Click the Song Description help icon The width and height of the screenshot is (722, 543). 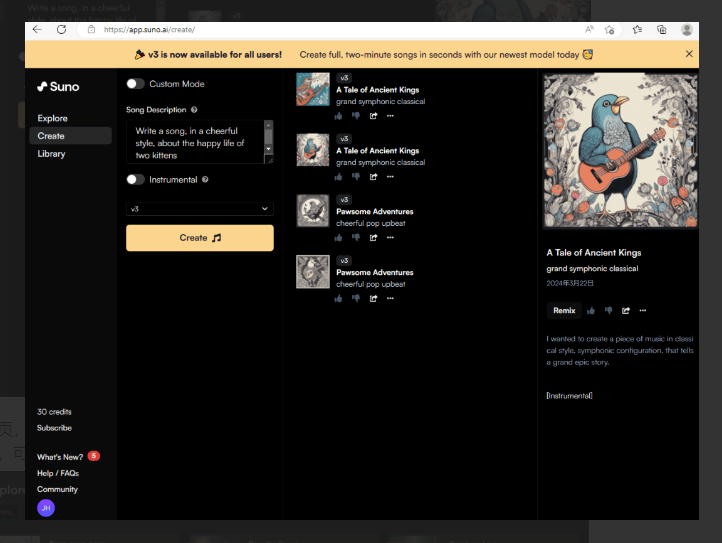tap(194, 110)
